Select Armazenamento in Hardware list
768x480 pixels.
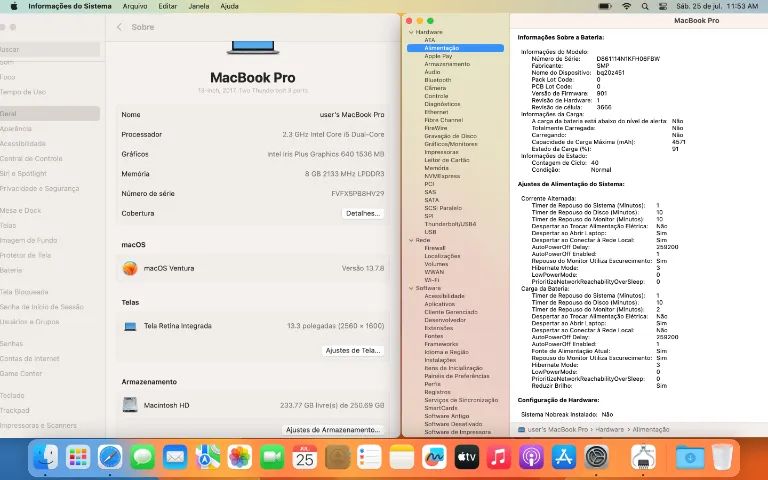tap(447, 64)
